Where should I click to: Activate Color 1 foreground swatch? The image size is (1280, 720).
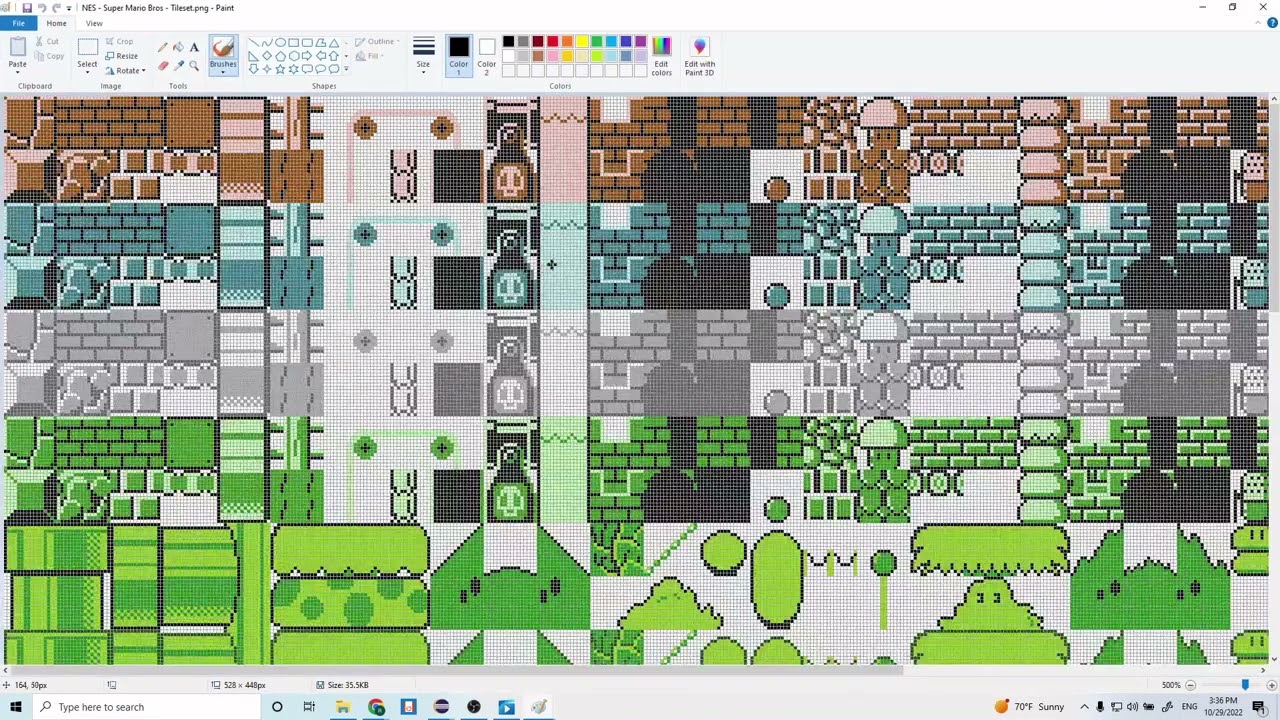coord(458,55)
